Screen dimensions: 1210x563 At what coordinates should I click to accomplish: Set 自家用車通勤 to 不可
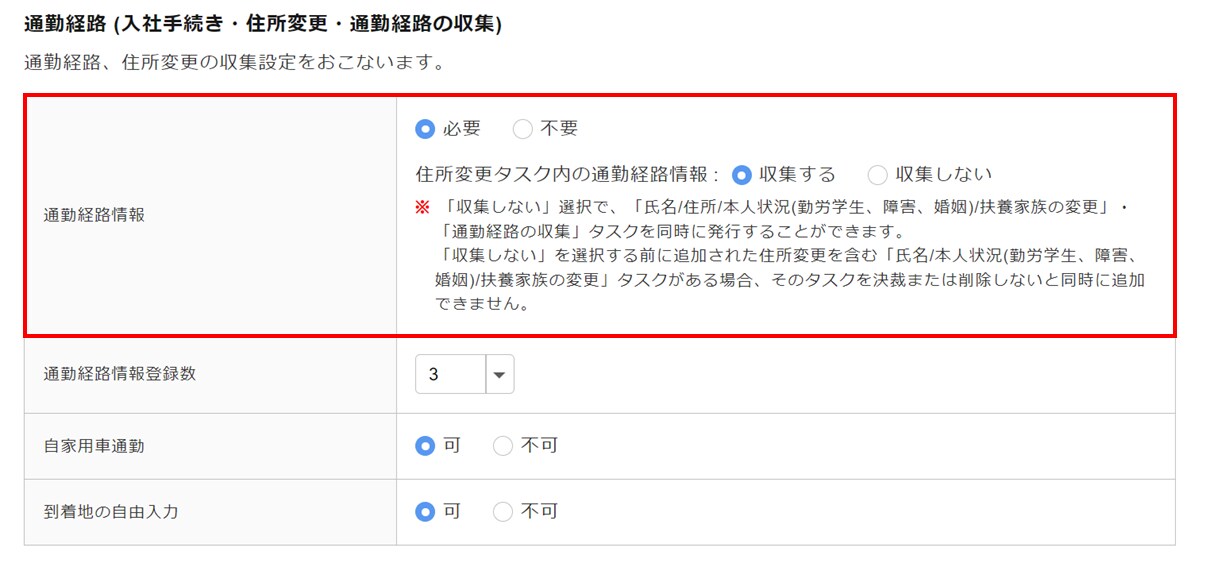click(x=503, y=446)
